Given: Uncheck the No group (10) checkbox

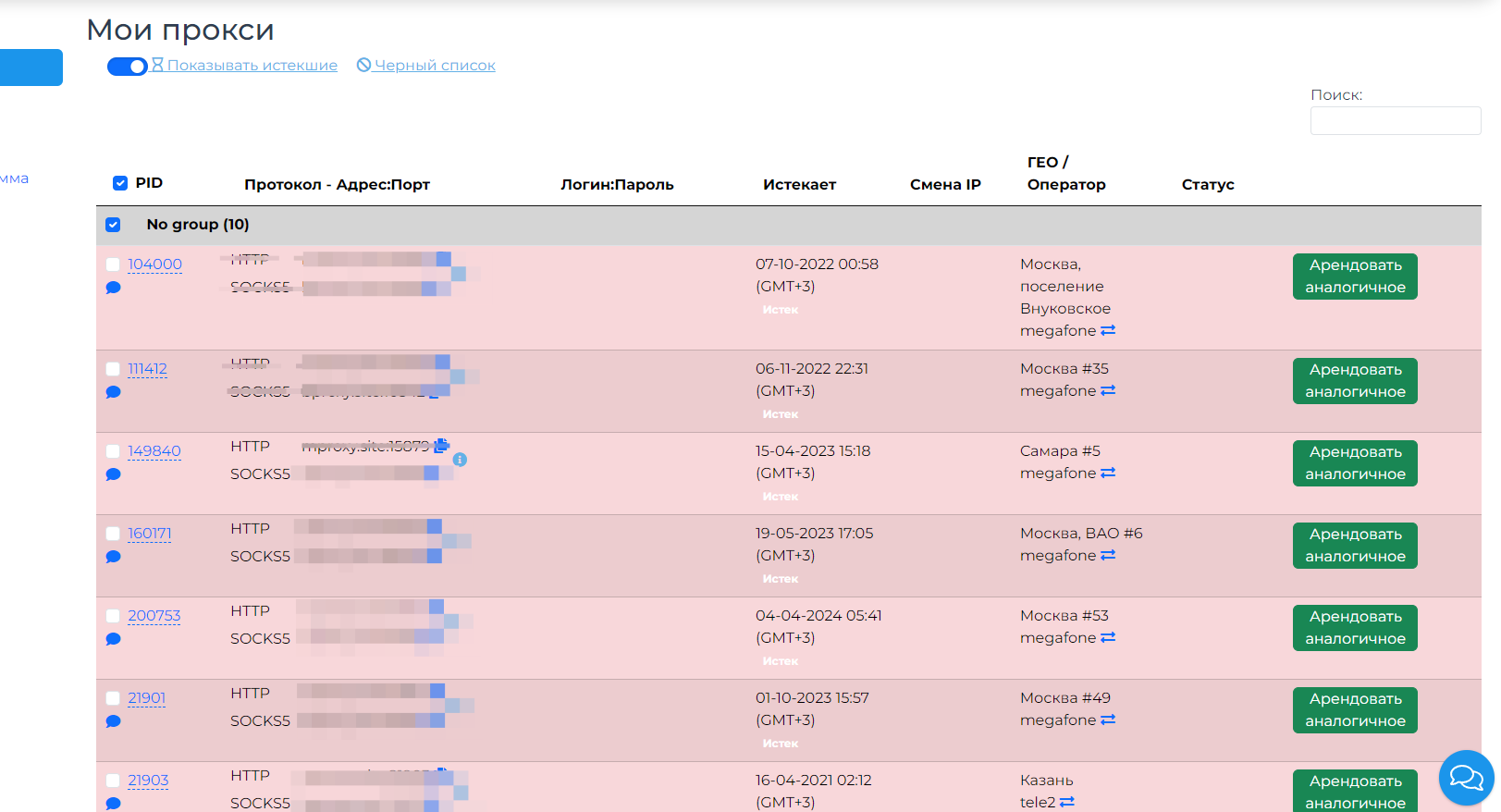Looking at the screenshot, I should (113, 225).
